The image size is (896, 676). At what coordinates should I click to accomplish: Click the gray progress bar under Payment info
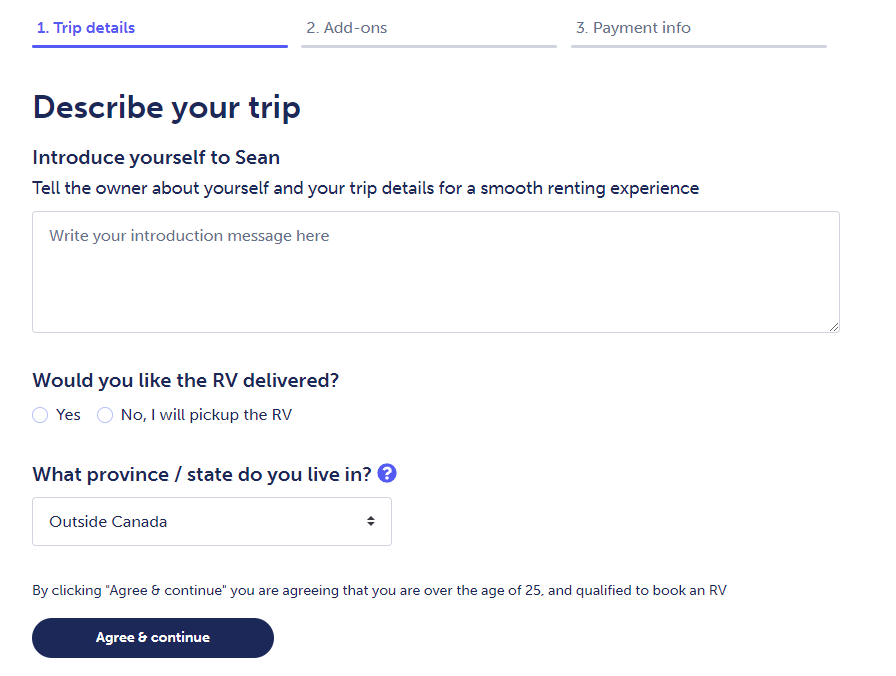pos(699,46)
